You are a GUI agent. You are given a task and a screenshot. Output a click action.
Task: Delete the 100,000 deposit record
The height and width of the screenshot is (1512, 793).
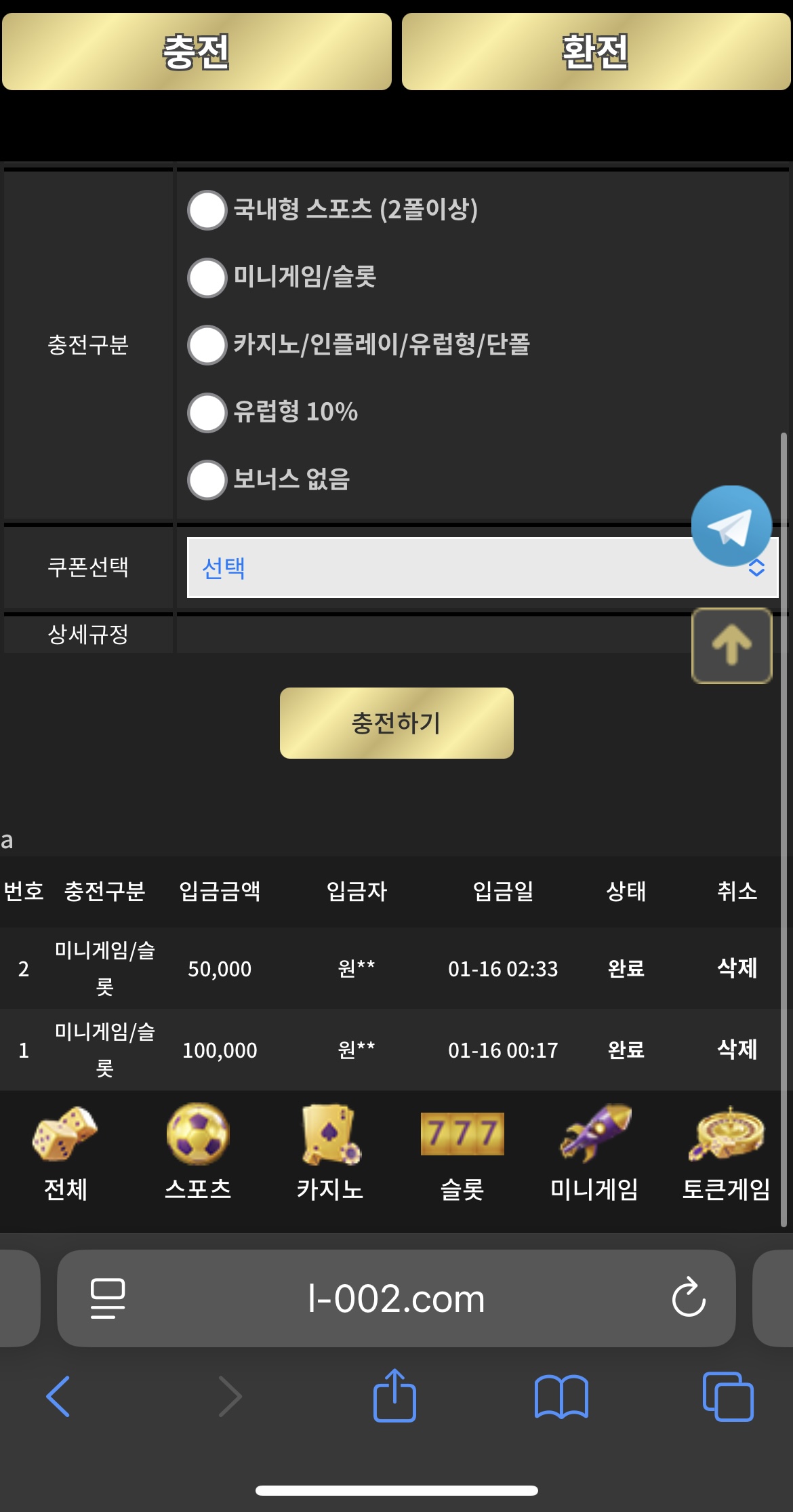[x=737, y=1050]
